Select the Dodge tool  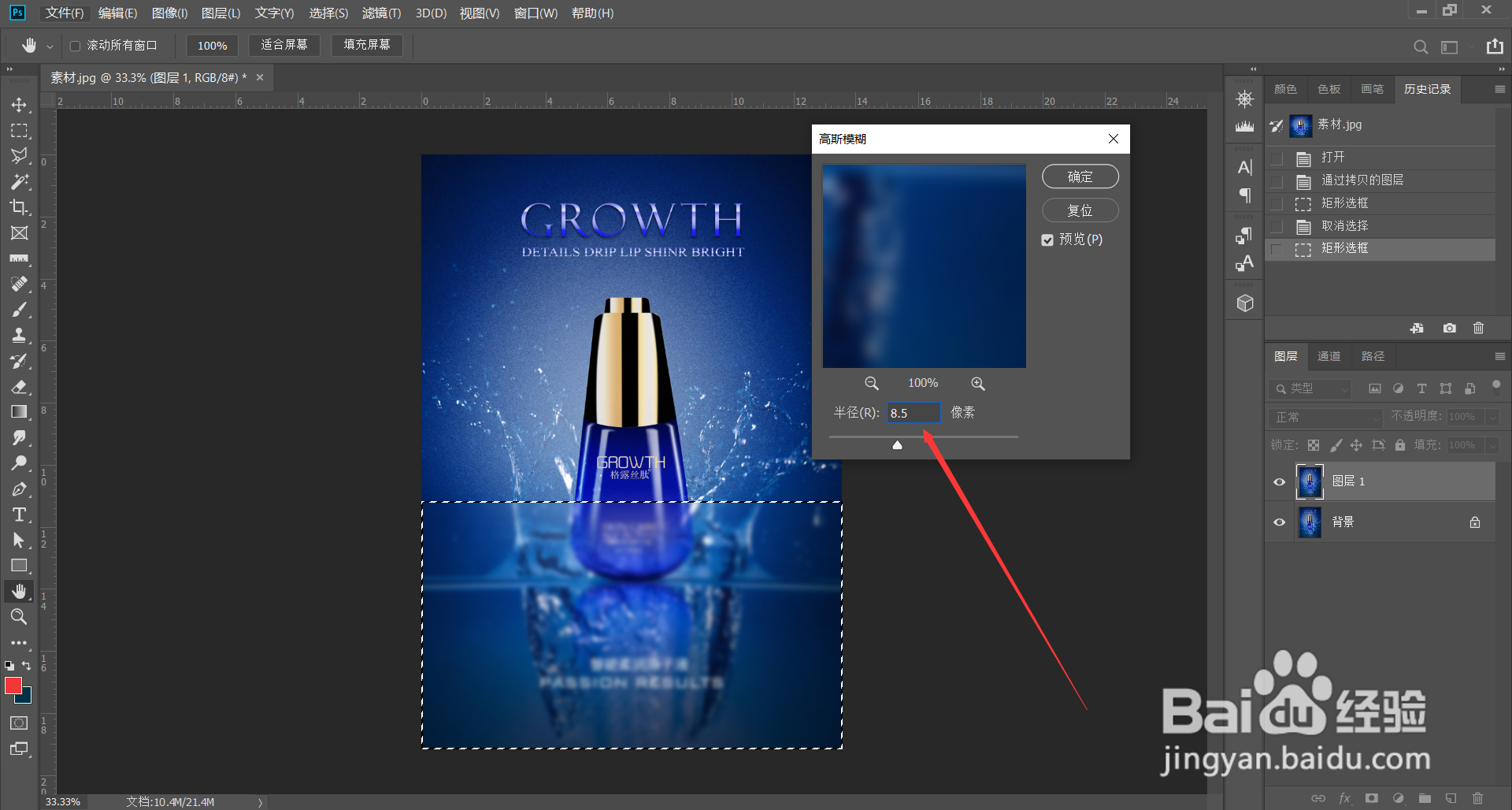[x=19, y=463]
